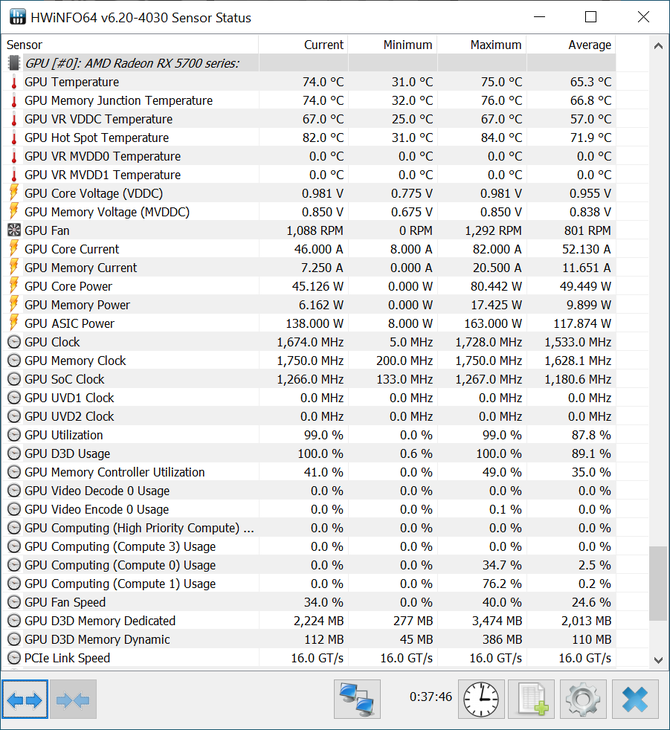Click the collapse columns inward-arrows button
The image size is (670, 730).
tap(73, 699)
